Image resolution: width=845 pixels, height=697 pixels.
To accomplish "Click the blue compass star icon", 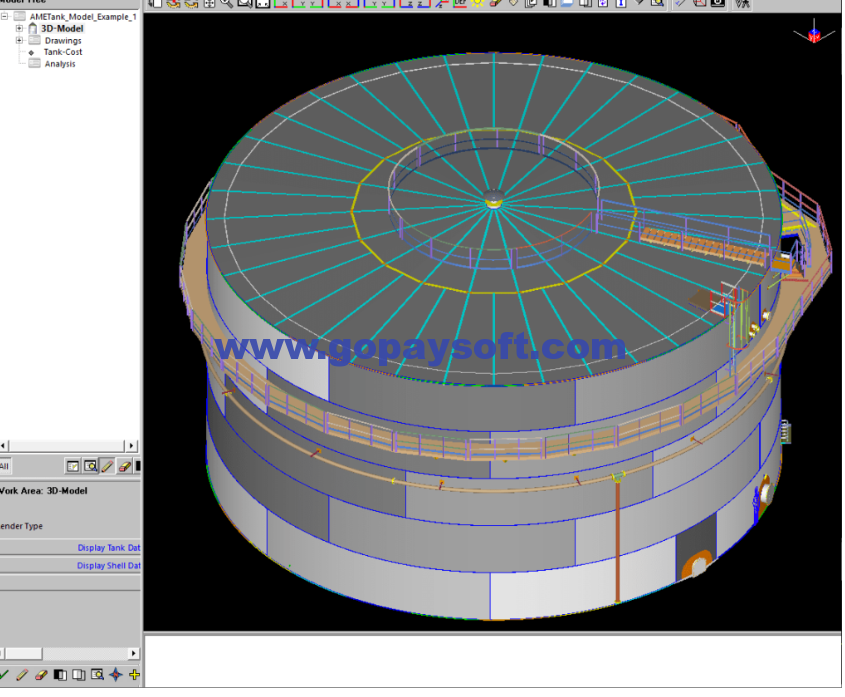I will 116,674.
